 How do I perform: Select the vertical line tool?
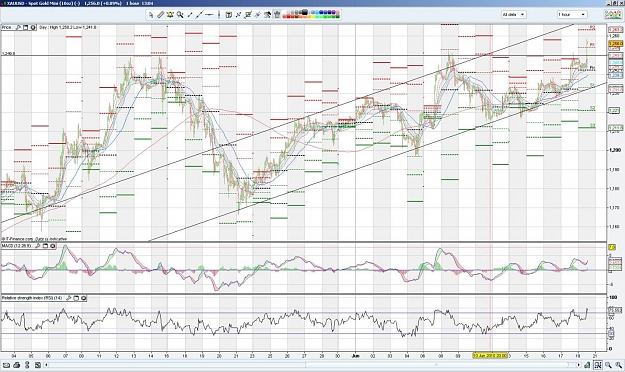(219, 15)
